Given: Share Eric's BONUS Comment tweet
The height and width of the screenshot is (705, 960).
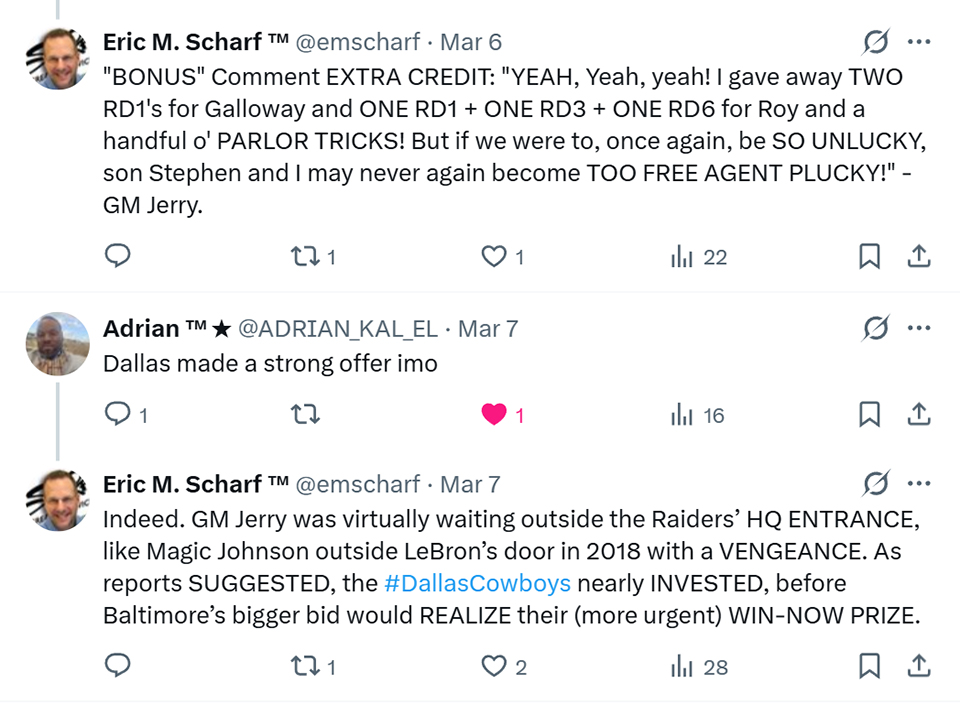Looking at the screenshot, I should pyautogui.click(x=918, y=257).
